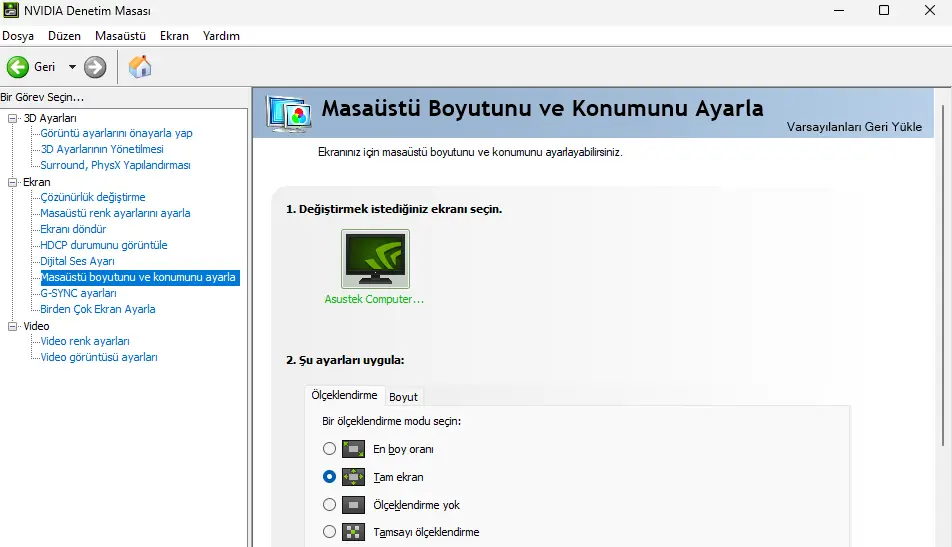
Task: Open Çözünürlük değiştirme page
Action: pos(93,197)
